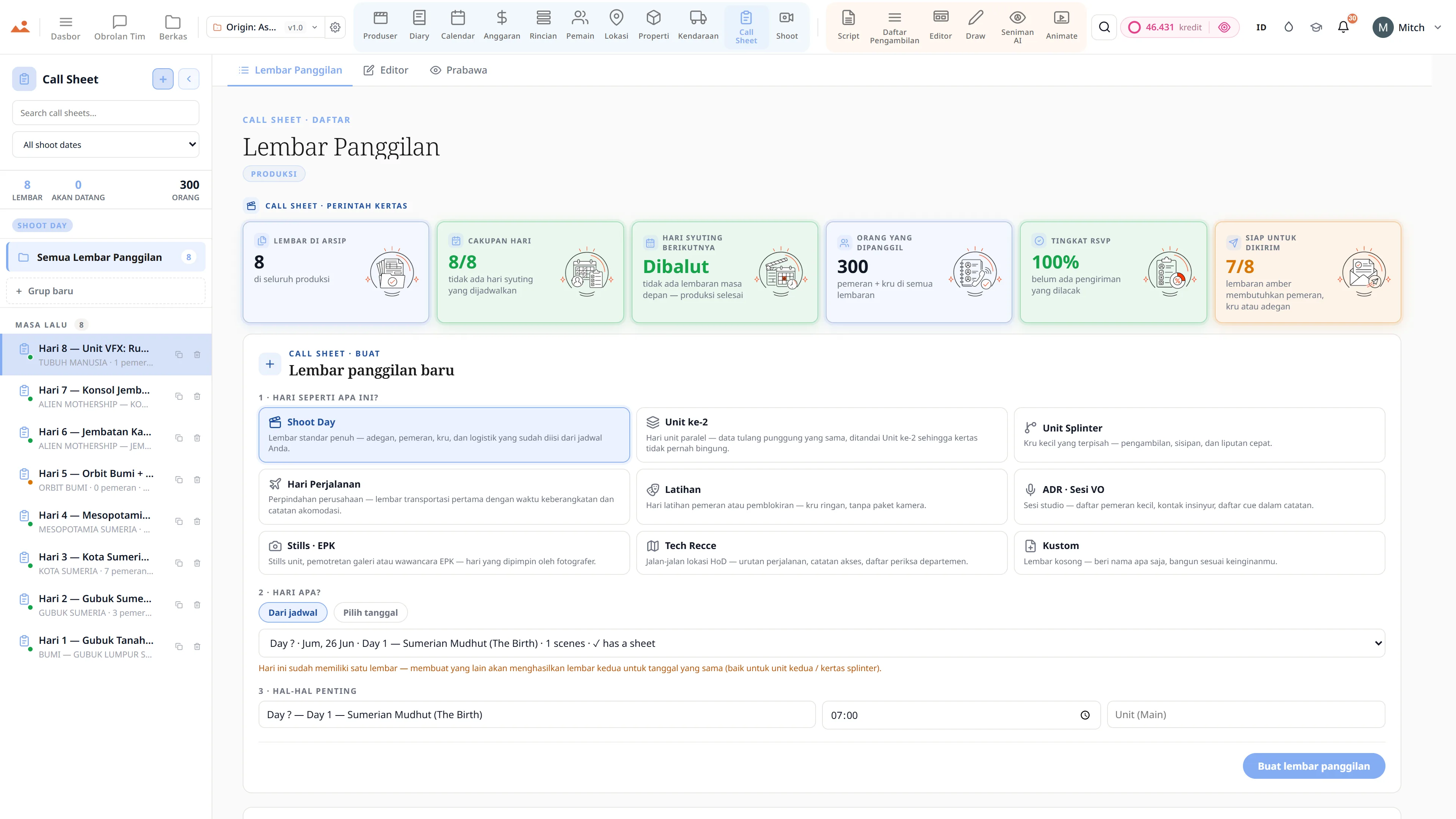Open the Rincian breakdown module
The height and width of the screenshot is (819, 1456).
pos(543,26)
